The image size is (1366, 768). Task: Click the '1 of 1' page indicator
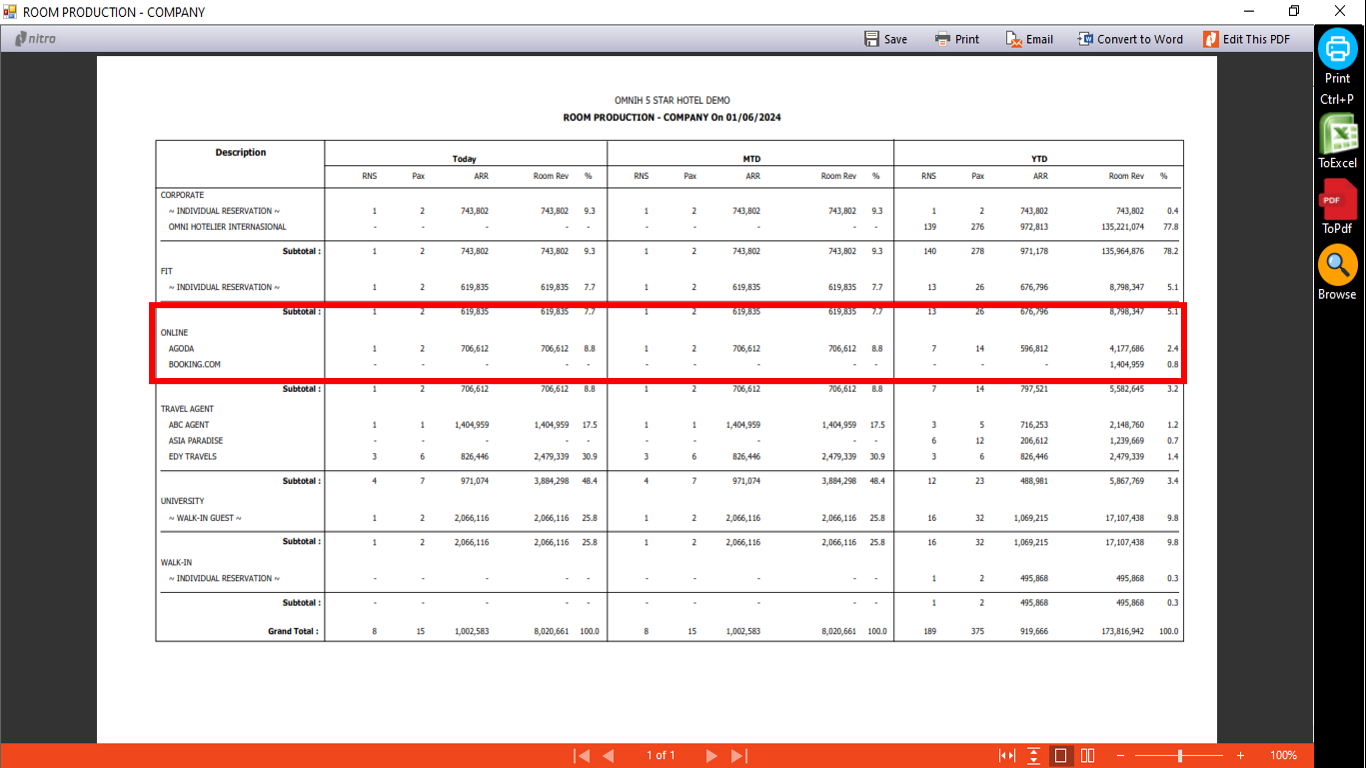pos(660,755)
